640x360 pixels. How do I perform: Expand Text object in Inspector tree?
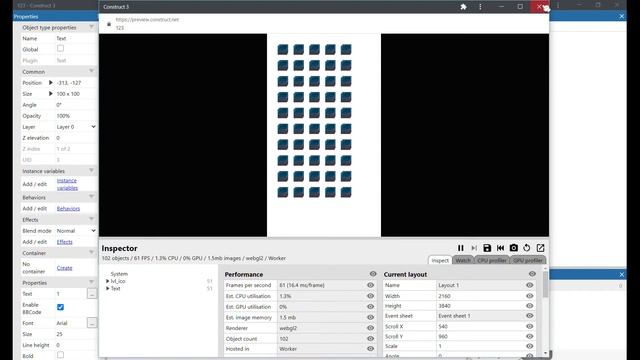click(x=107, y=289)
